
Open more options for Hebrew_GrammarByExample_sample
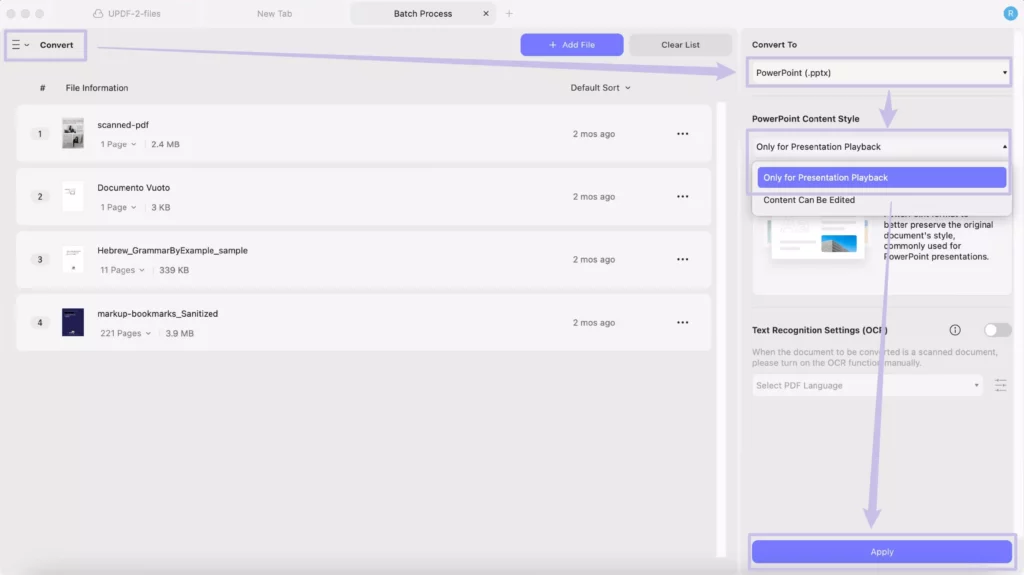[x=682, y=260]
